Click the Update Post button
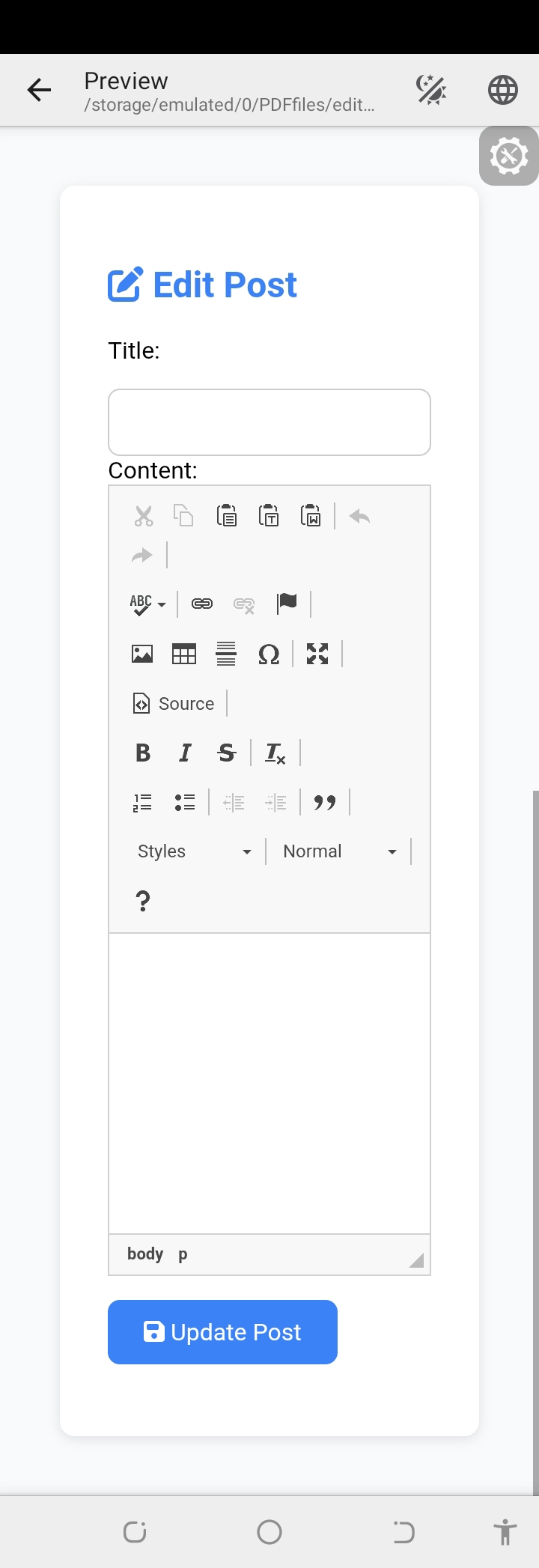The width and height of the screenshot is (539, 1568). coord(222,1332)
